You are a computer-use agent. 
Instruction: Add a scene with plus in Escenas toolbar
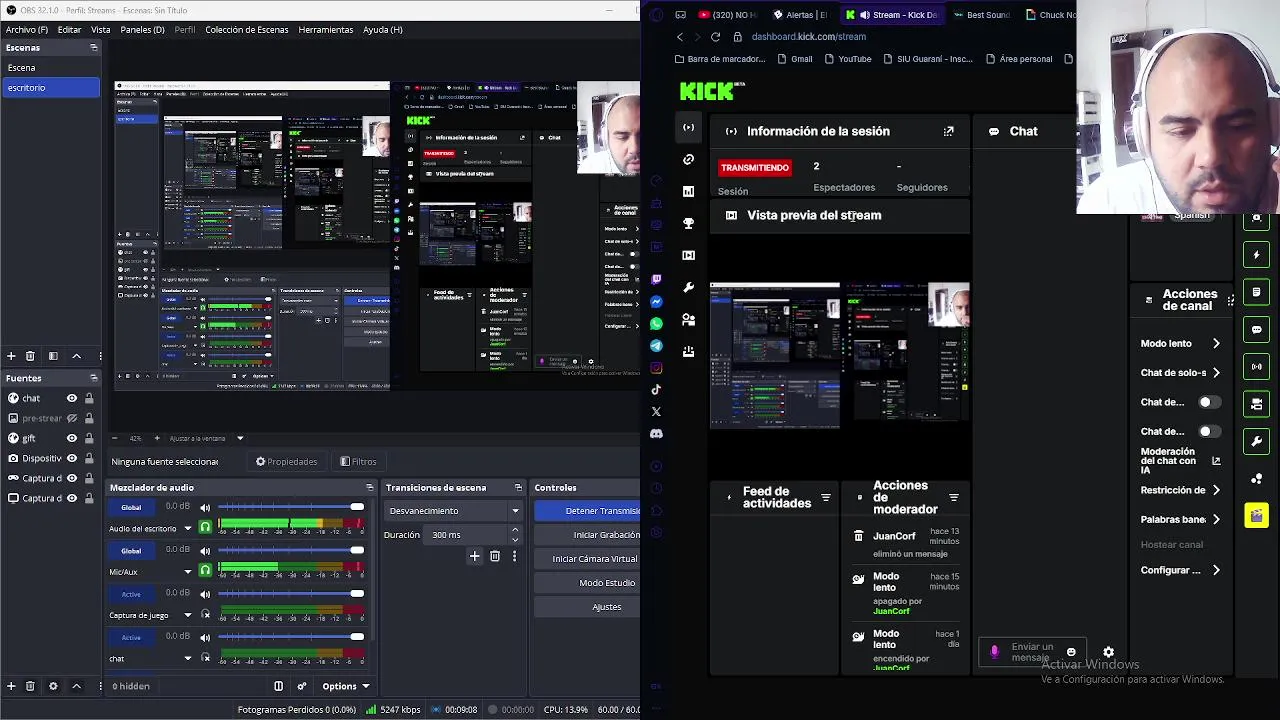[11, 356]
